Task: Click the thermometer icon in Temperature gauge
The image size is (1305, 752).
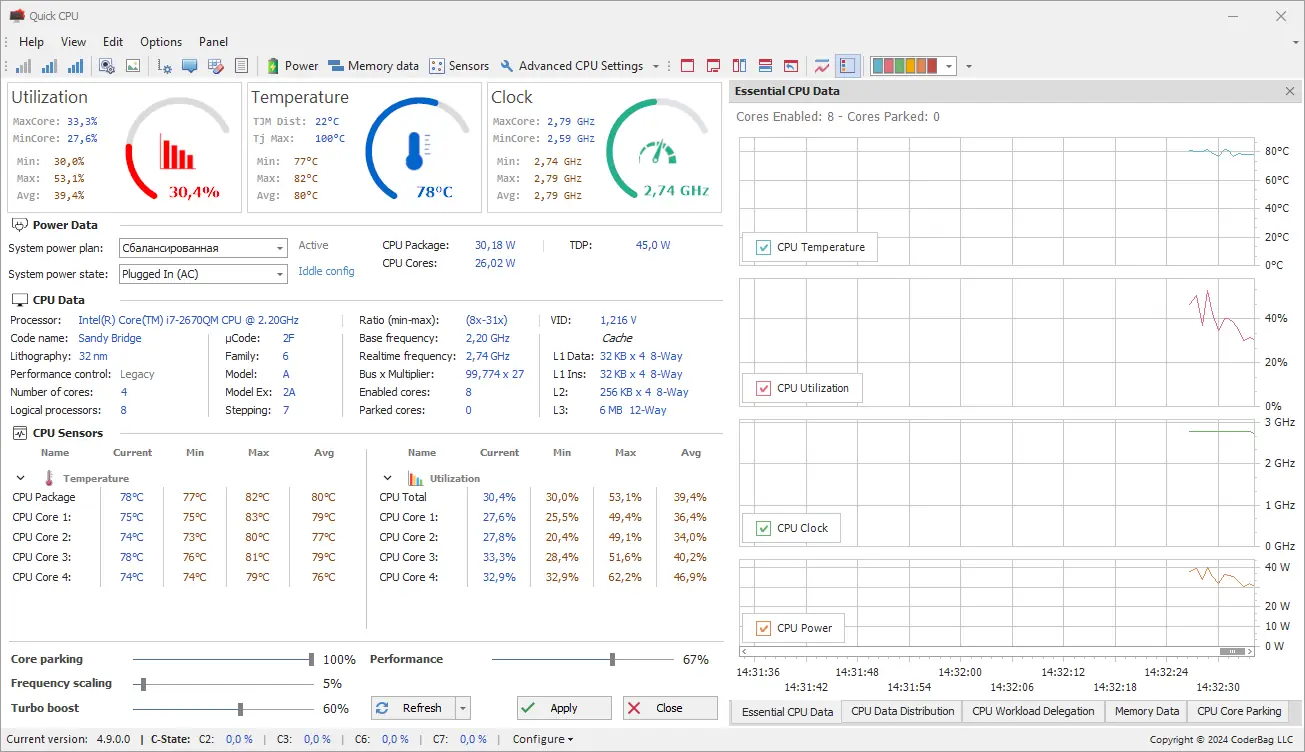Action: tap(418, 151)
